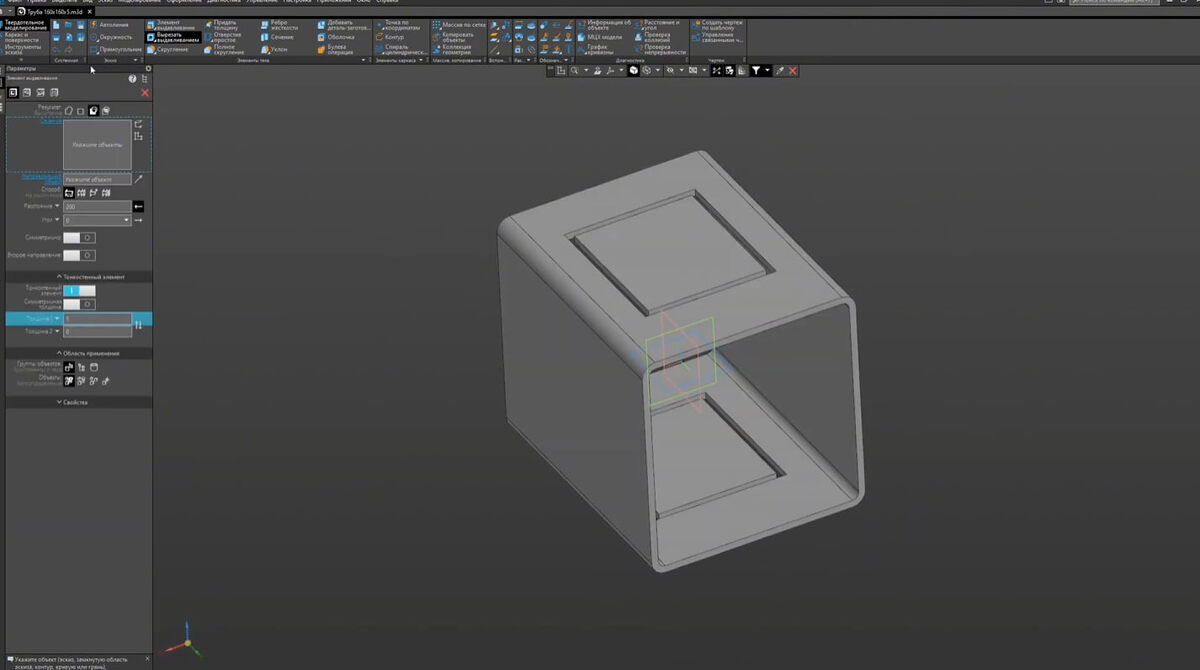The width and height of the screenshot is (1200, 670).
Task: Select the Автолиния sketch tool
Action: [109, 25]
